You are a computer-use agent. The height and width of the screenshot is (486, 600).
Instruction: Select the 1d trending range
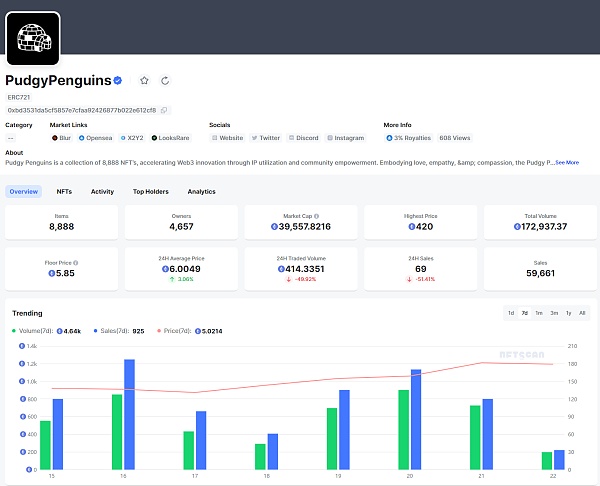point(511,313)
